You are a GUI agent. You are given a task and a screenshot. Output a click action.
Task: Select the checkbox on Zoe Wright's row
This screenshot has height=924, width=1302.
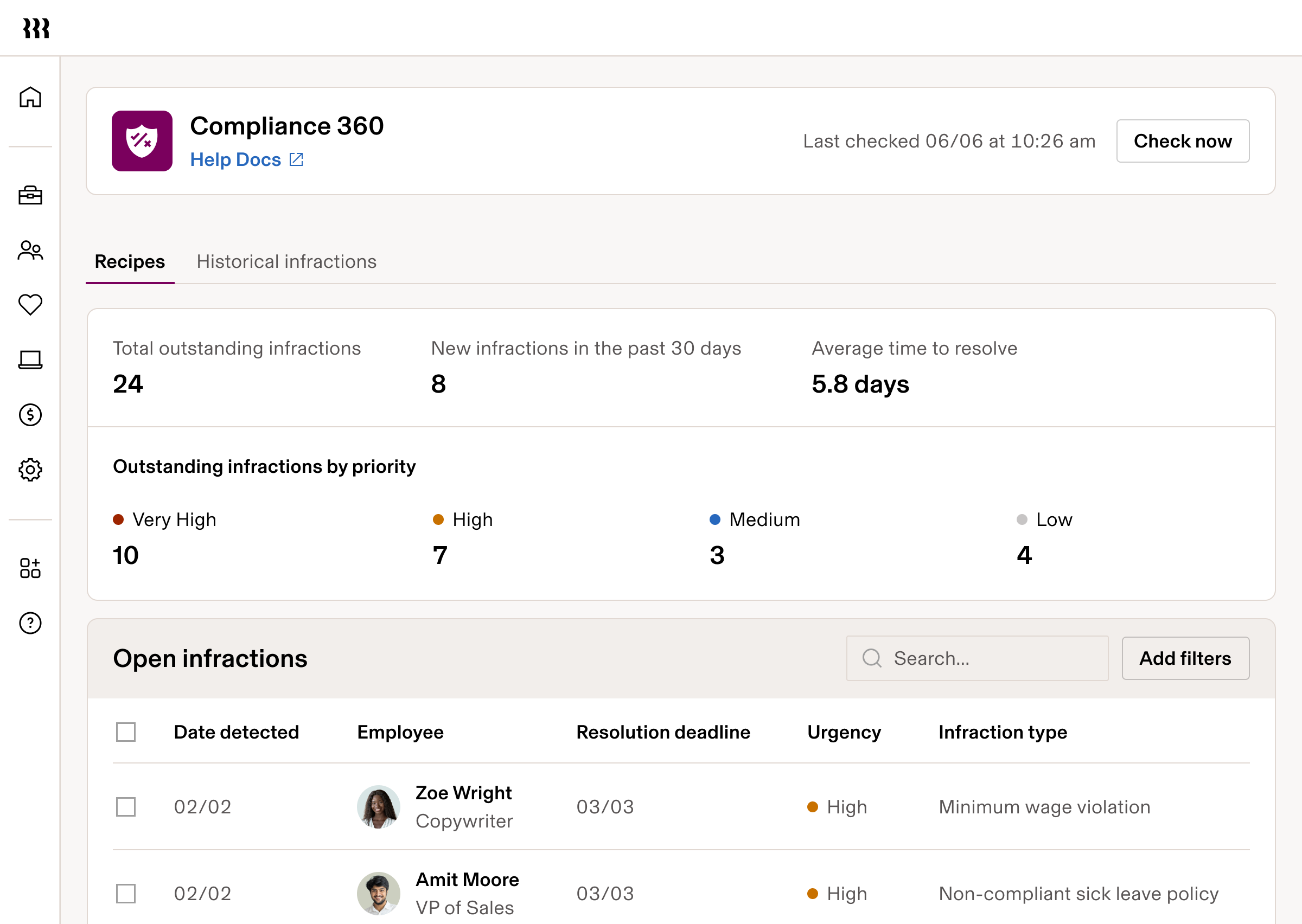pyautogui.click(x=125, y=806)
